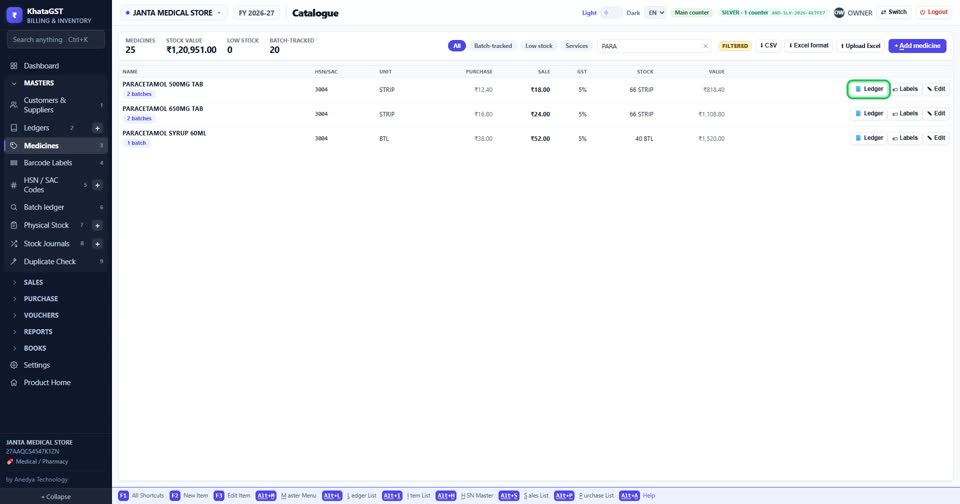Edit PARACETAMOL SYRUP 60ML item

[x=936, y=138]
